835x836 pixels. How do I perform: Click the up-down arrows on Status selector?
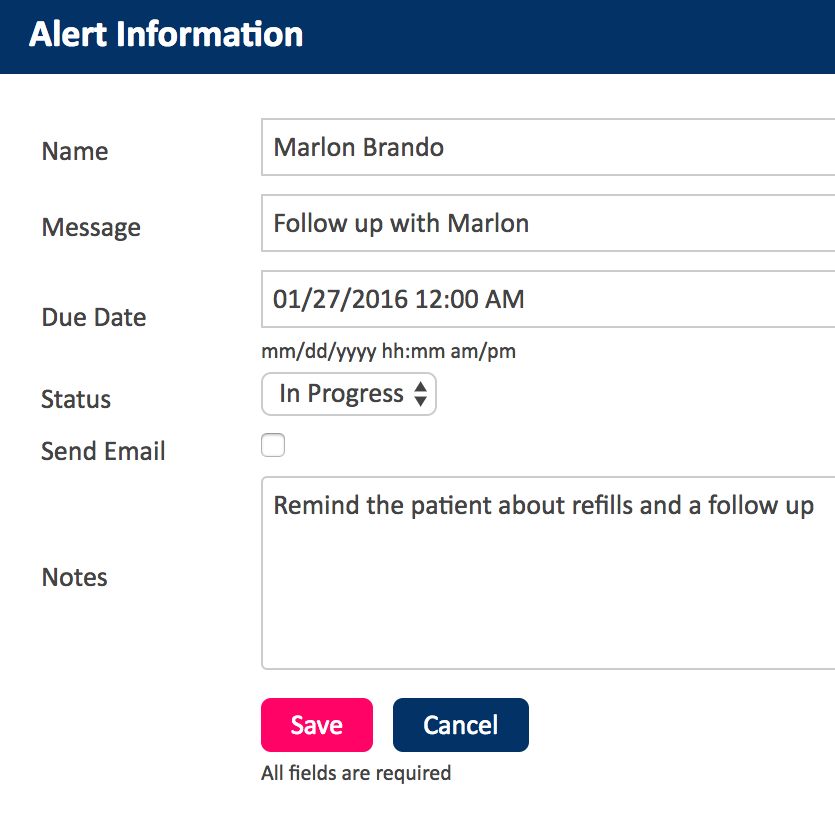tap(421, 394)
